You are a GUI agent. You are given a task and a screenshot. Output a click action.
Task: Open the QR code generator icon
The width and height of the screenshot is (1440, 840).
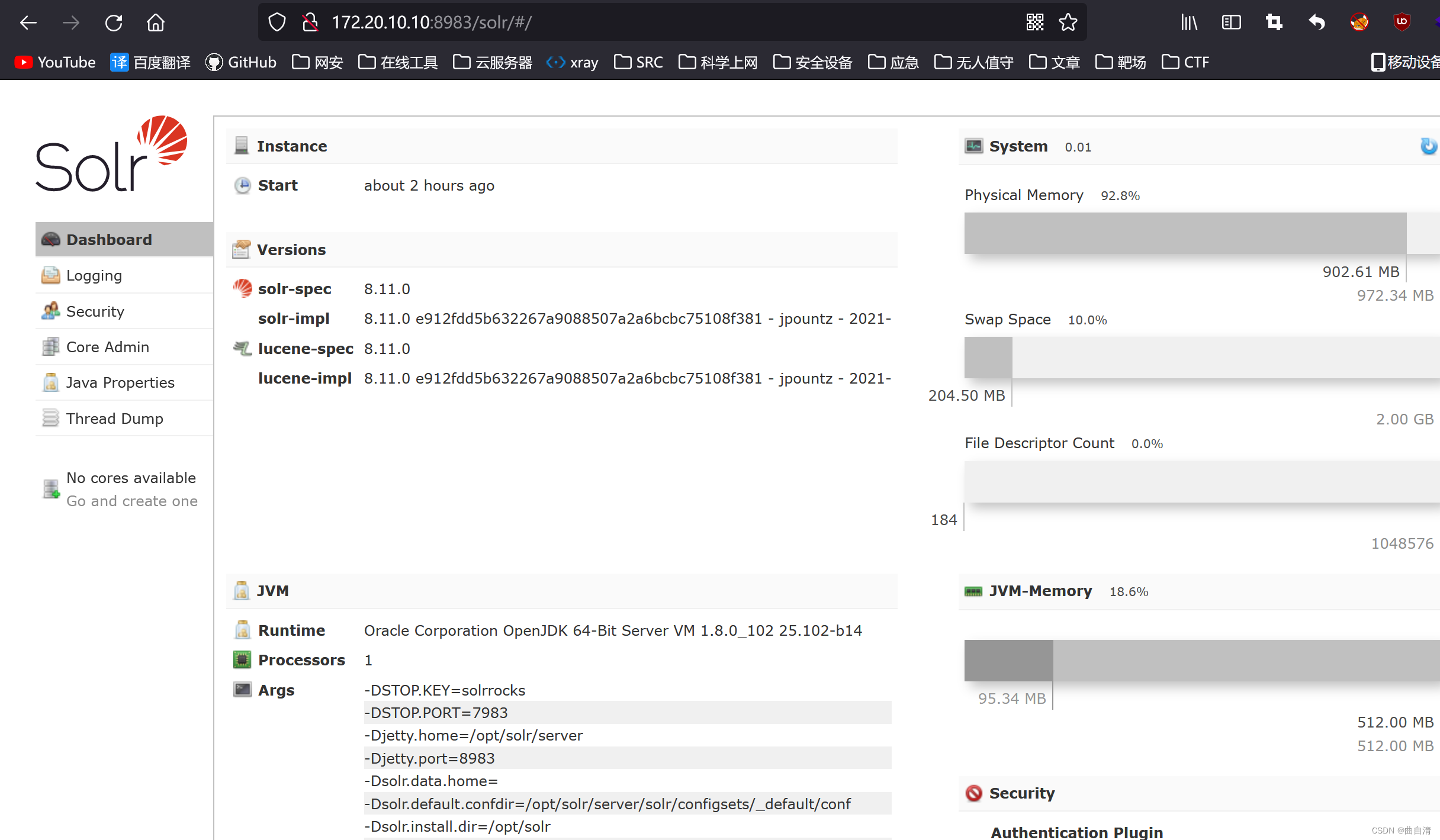pos(1035,22)
